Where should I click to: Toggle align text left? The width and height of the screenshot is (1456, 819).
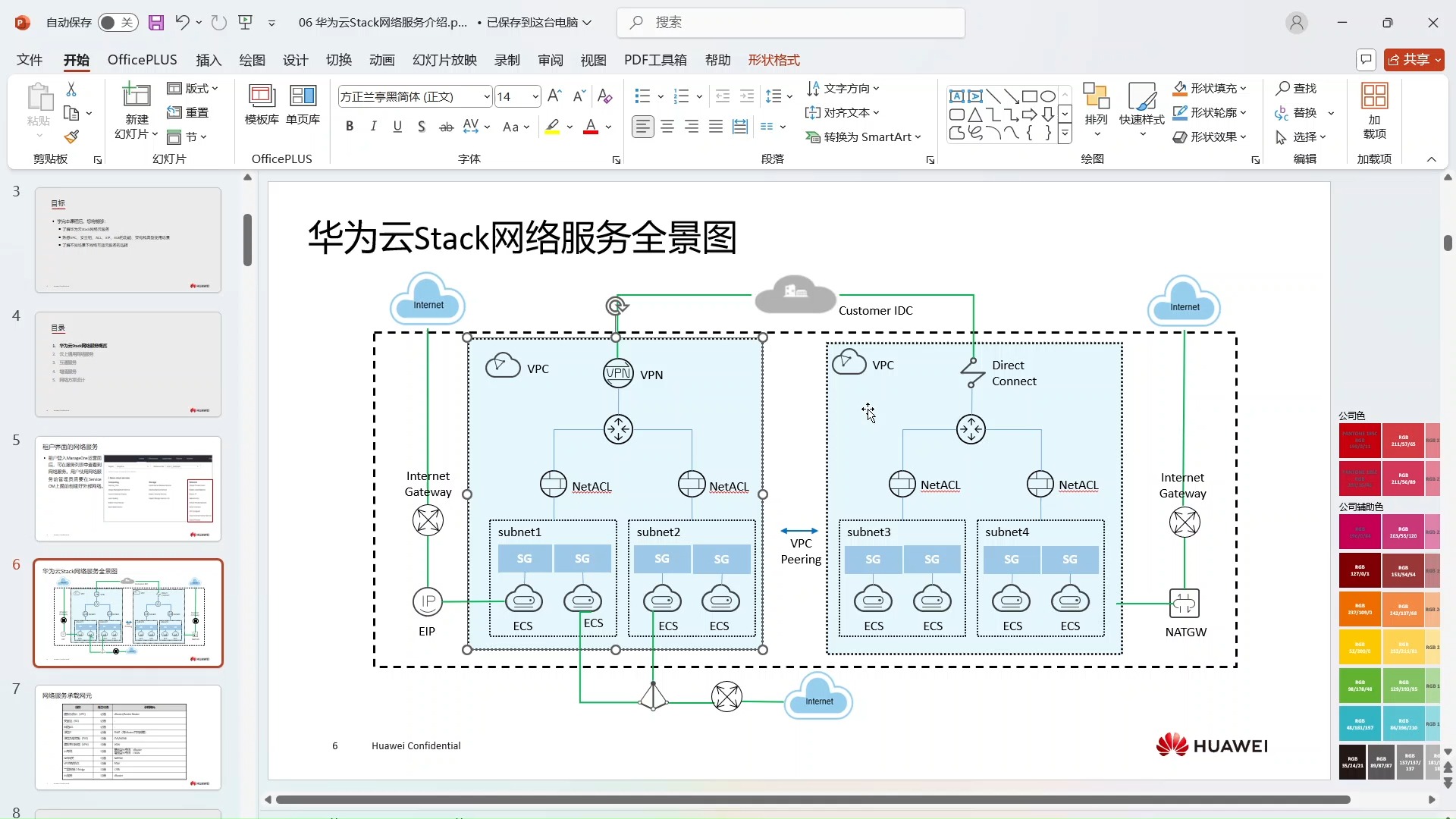643,127
